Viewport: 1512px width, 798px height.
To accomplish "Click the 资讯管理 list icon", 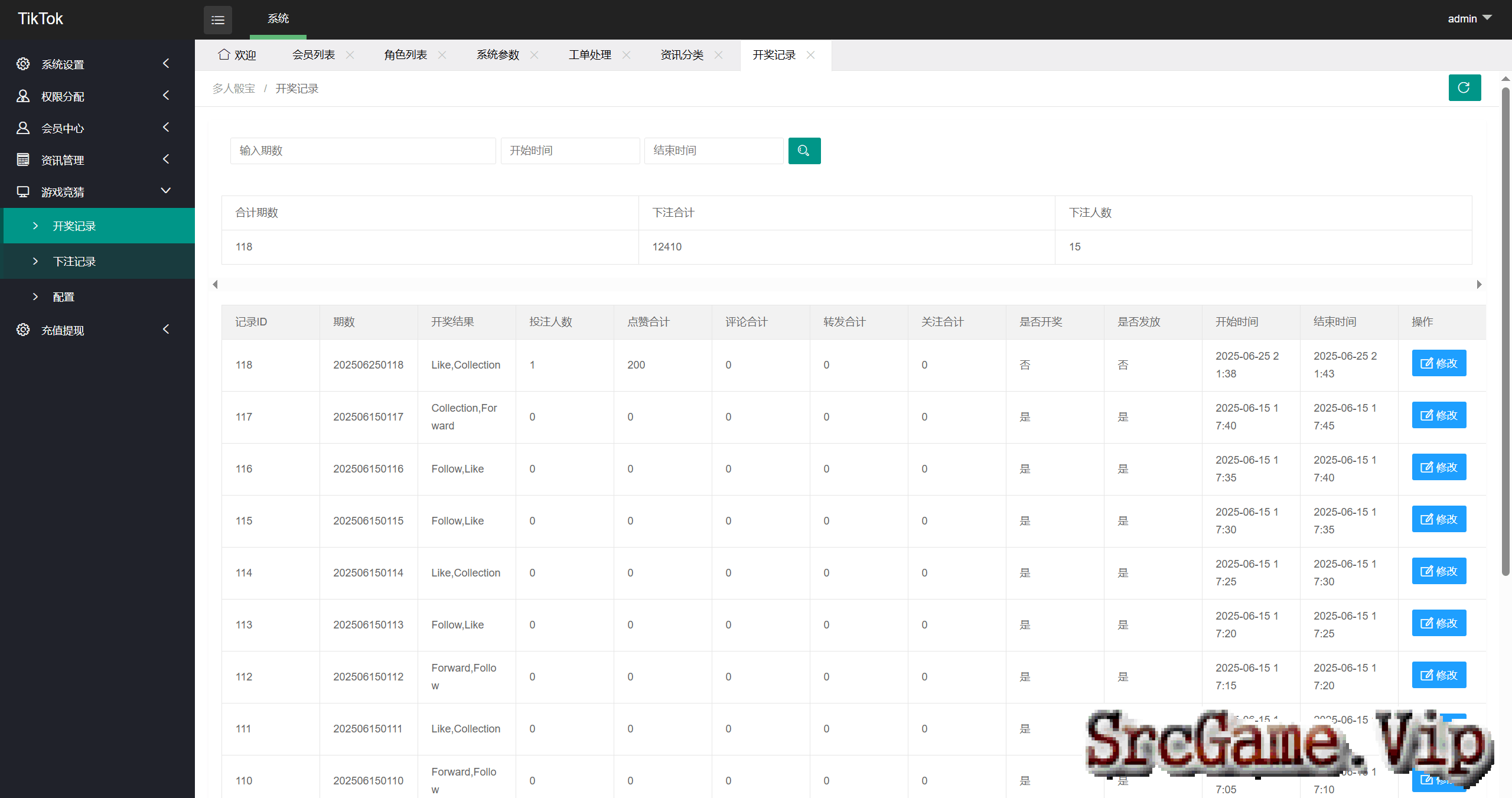I will [x=23, y=159].
